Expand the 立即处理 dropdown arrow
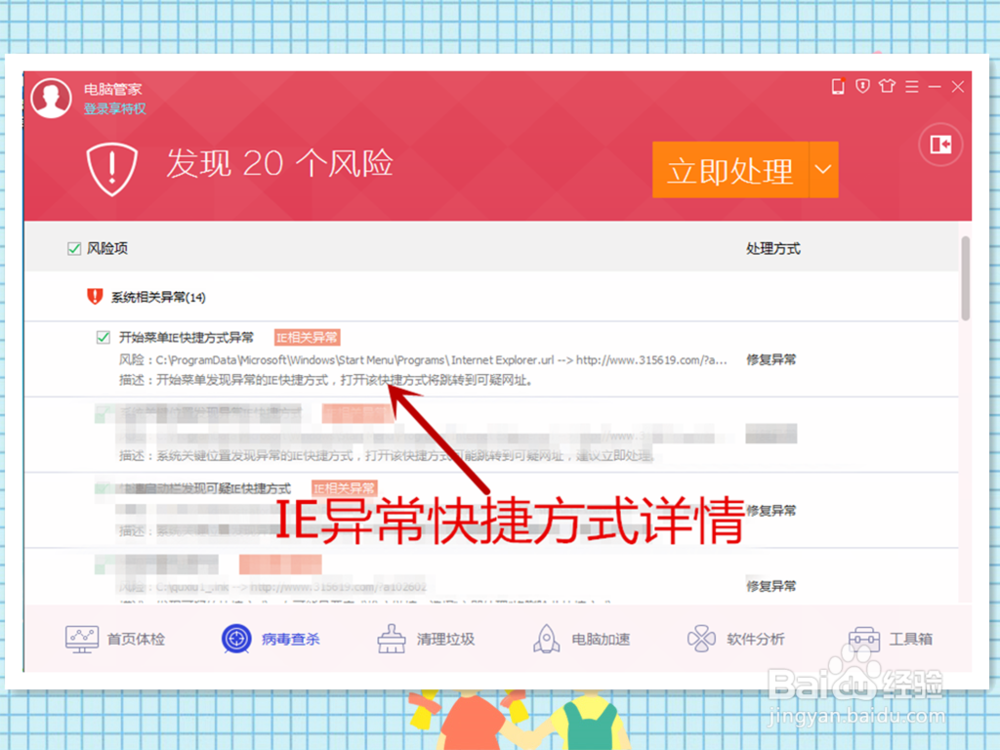Screen dimensions: 1000x750 (x=823, y=170)
